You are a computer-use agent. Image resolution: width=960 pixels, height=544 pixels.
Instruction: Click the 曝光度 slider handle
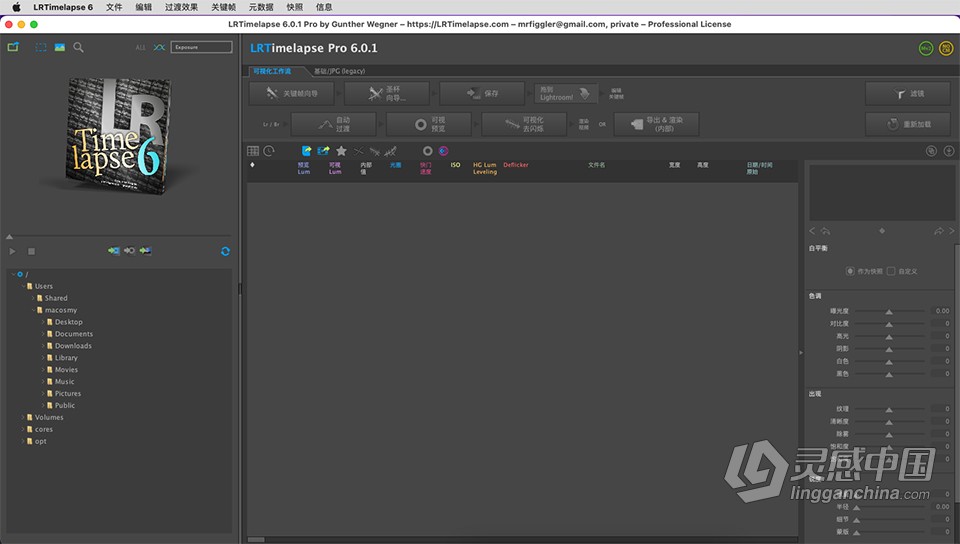(x=889, y=312)
